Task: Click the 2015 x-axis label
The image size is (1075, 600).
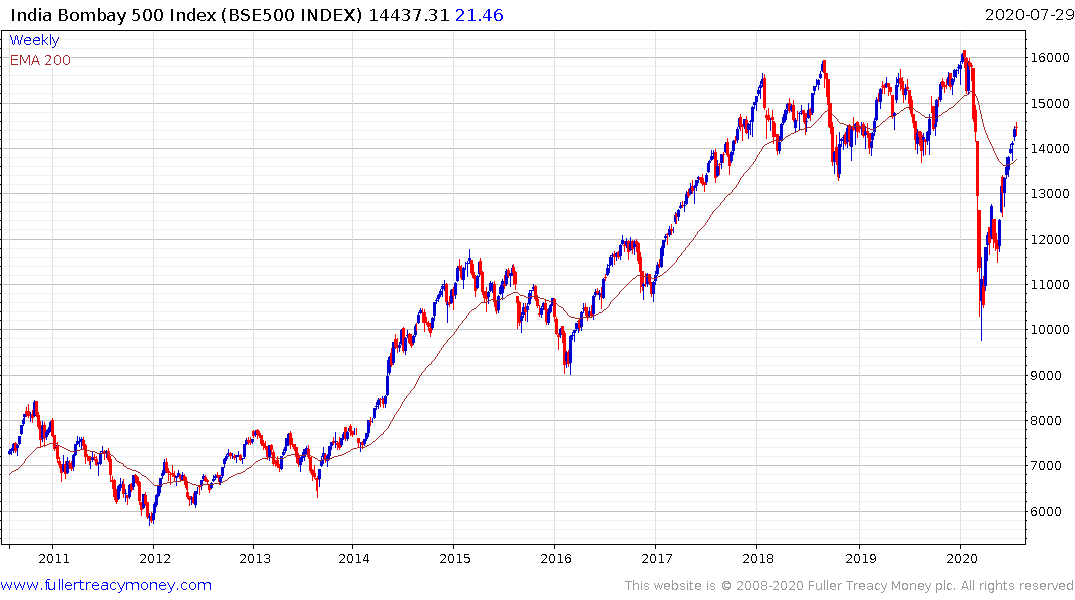Action: point(455,558)
